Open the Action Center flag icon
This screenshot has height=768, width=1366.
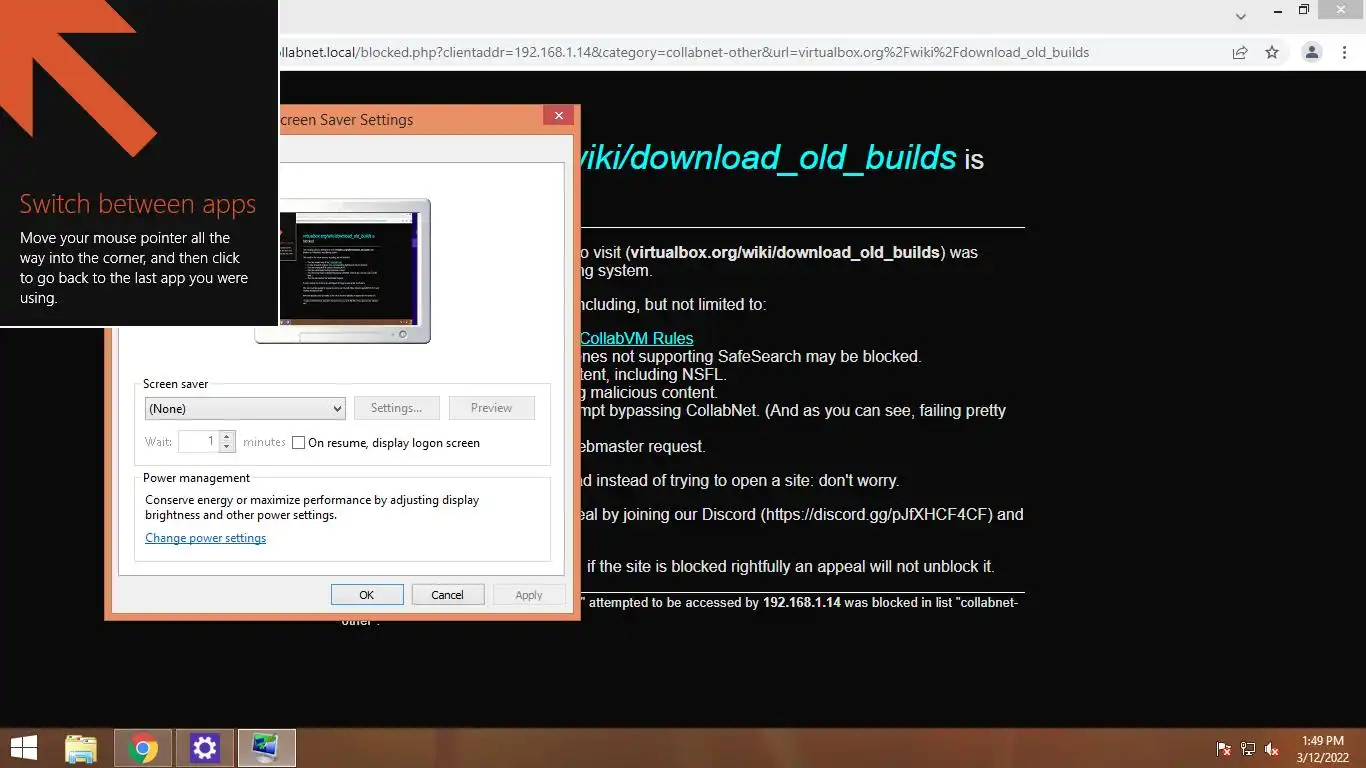click(x=1223, y=749)
